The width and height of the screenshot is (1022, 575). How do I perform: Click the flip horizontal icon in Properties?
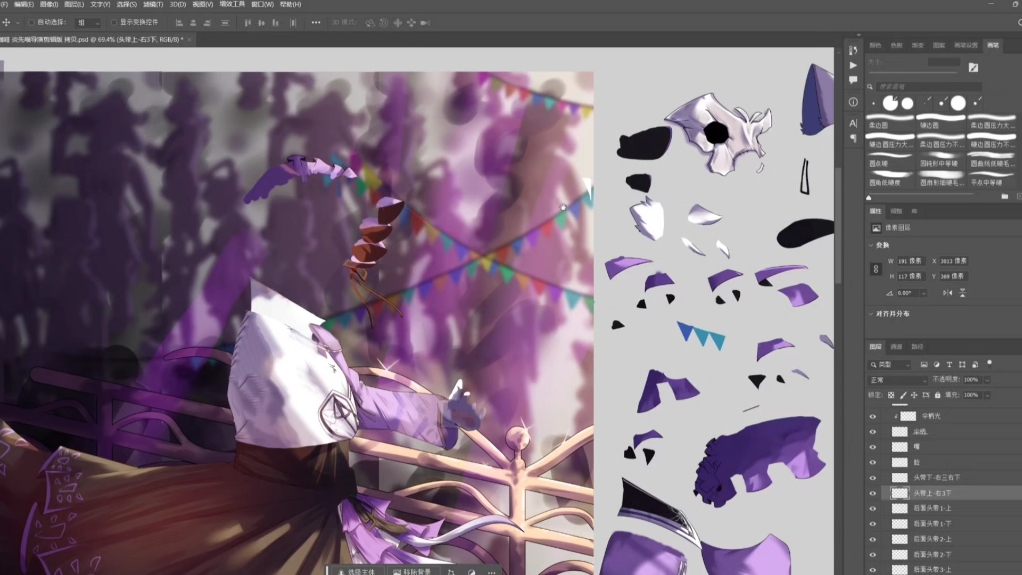947,293
